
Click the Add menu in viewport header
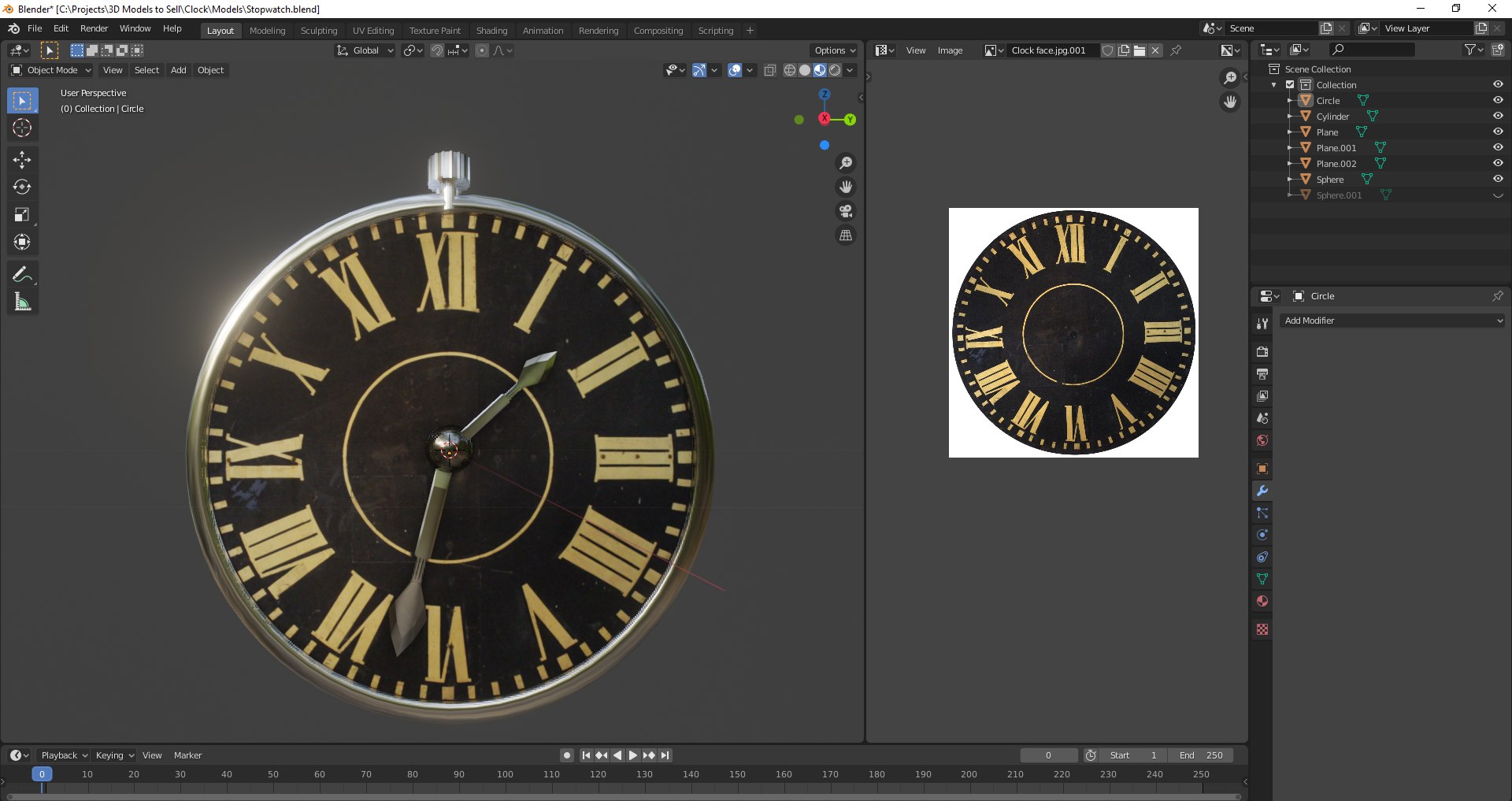tap(179, 70)
